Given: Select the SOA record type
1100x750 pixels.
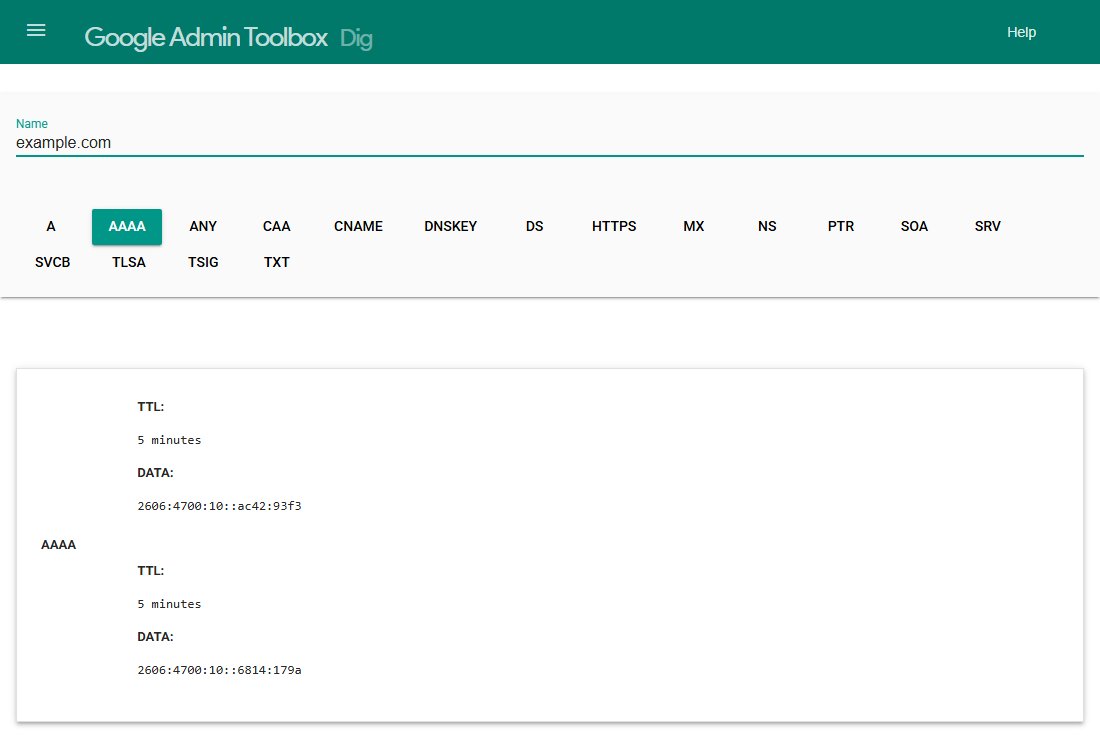Looking at the screenshot, I should tap(914, 227).
